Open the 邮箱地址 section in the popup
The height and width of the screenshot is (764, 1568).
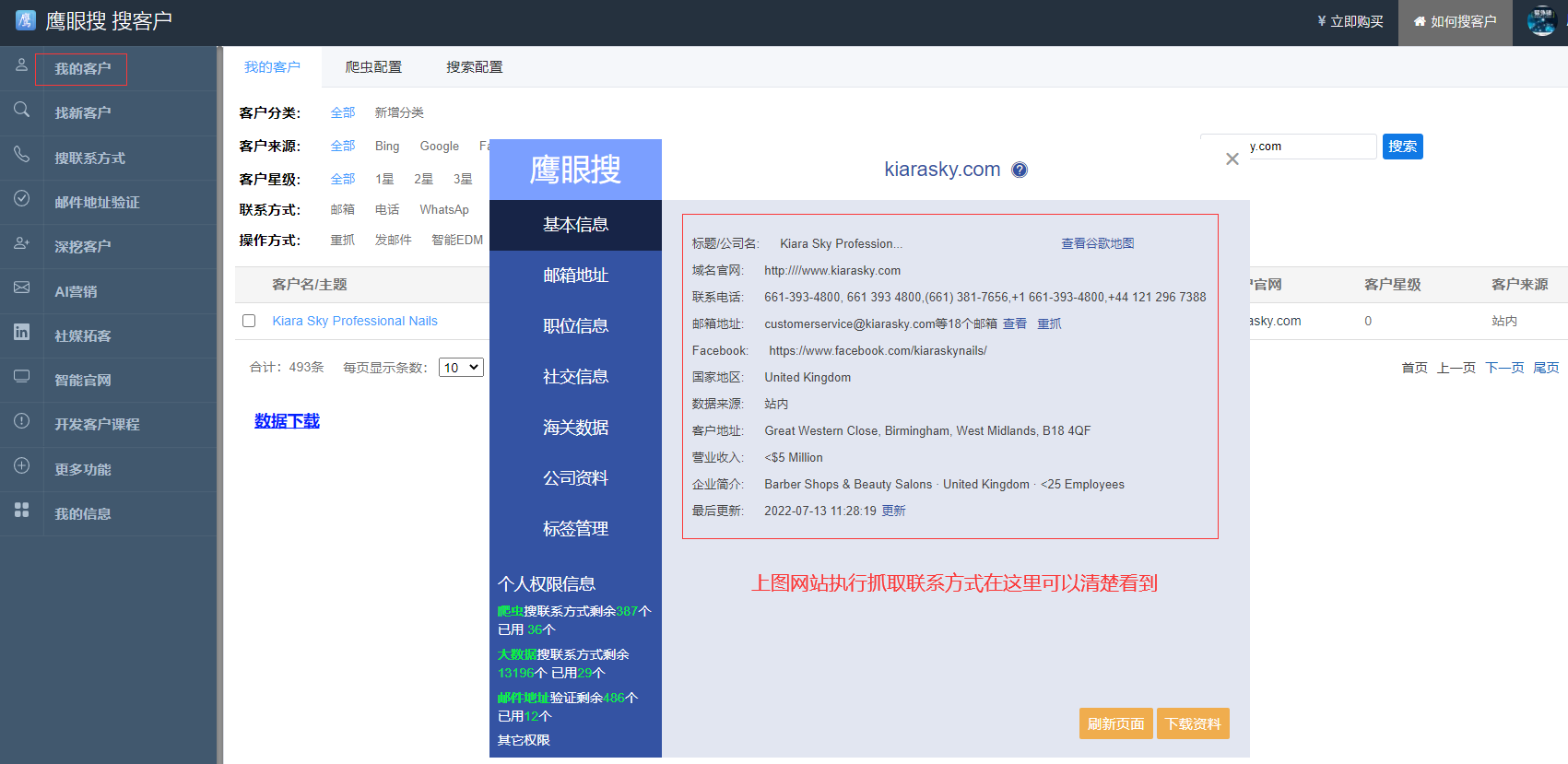(x=575, y=276)
